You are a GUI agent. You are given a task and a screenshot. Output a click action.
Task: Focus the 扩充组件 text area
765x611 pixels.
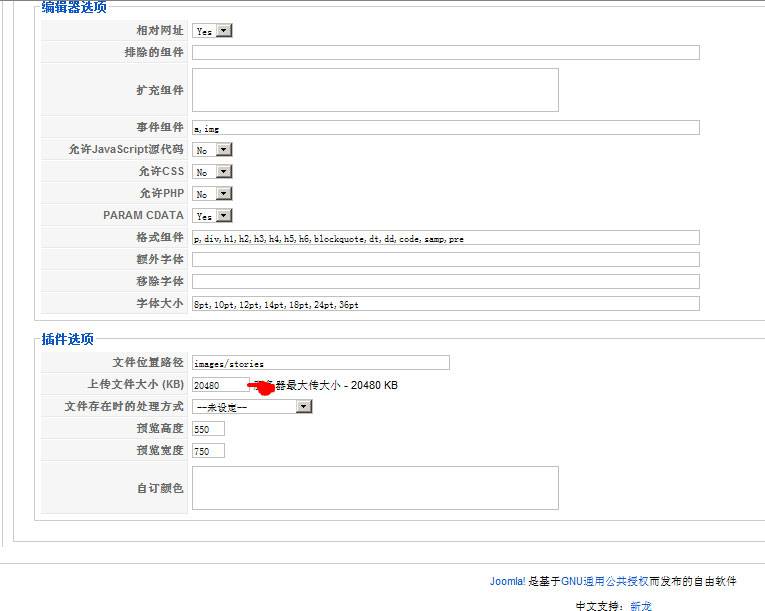coord(375,90)
